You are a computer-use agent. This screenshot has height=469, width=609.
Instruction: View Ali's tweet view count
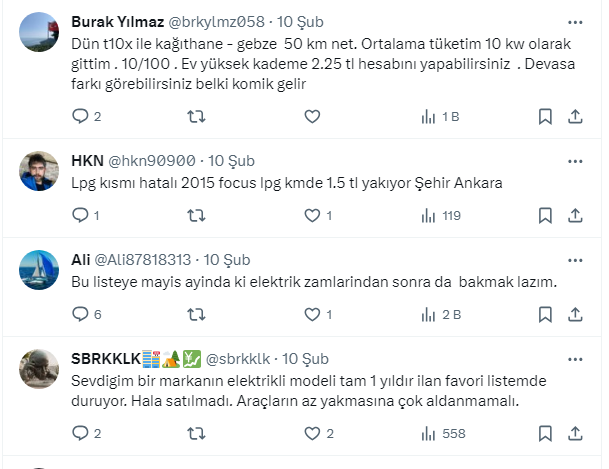441,314
